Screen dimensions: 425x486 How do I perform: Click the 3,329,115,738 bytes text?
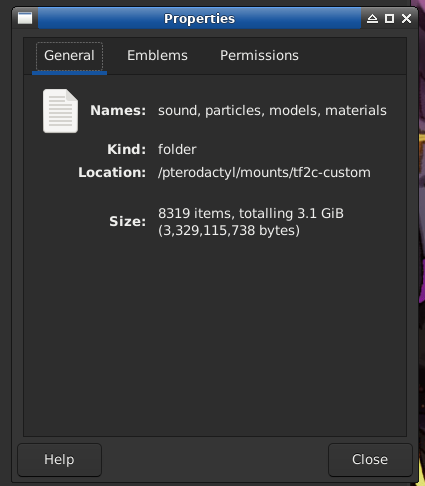pos(229,230)
